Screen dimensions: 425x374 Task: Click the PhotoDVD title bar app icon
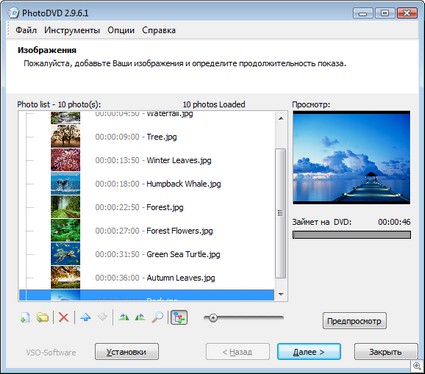(14, 13)
